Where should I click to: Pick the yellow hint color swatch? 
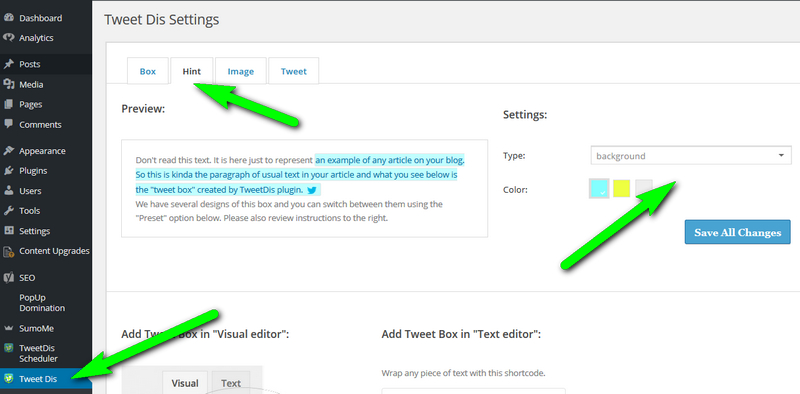tap(621, 188)
